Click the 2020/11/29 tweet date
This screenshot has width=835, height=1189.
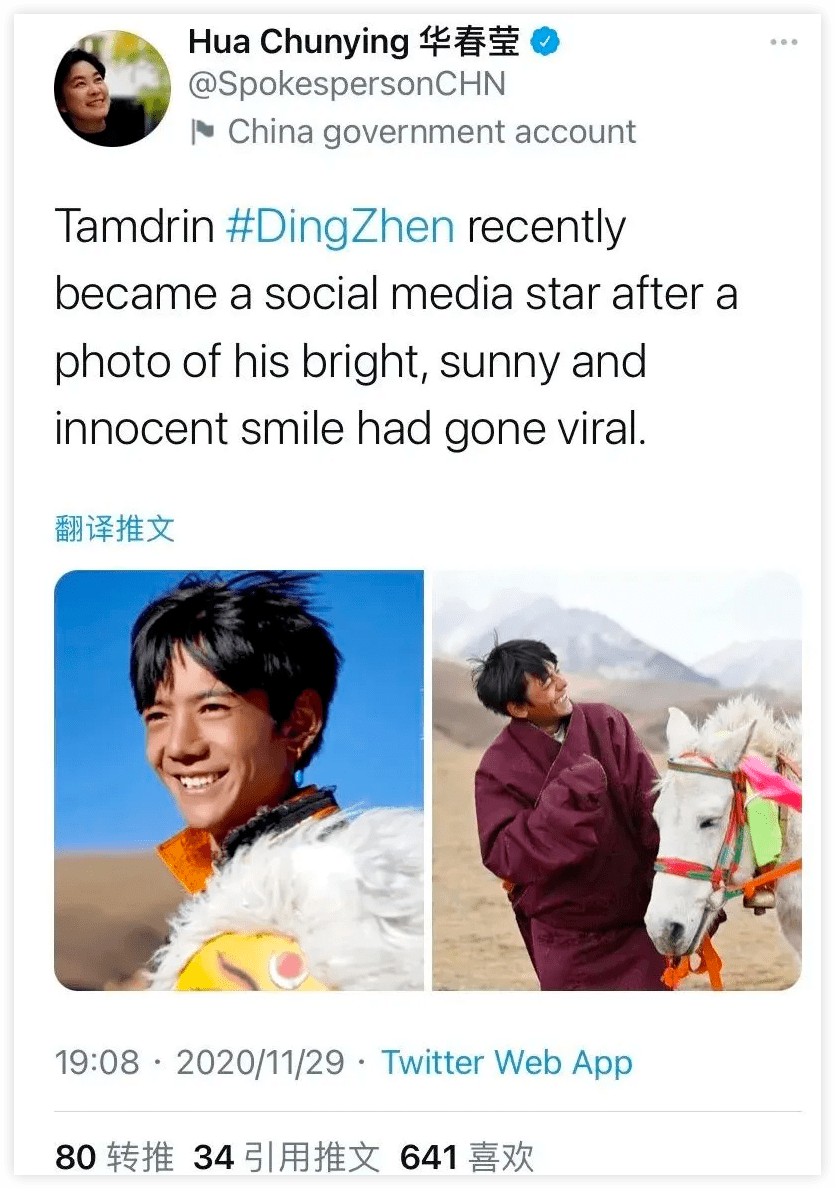click(x=260, y=1062)
